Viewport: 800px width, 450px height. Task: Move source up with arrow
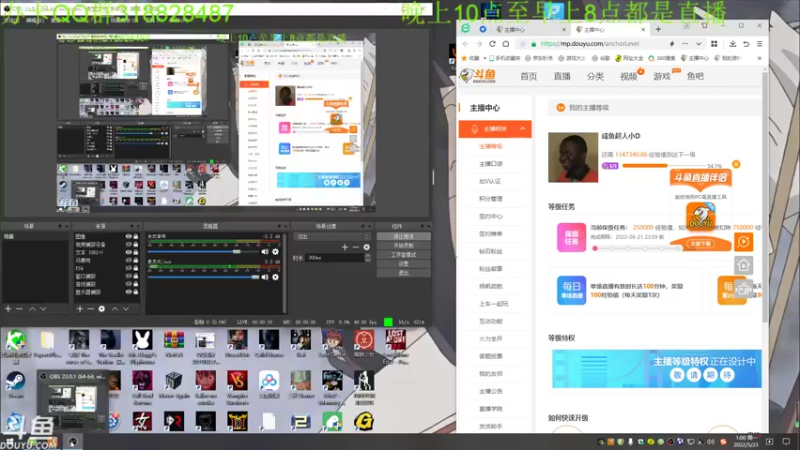[x=115, y=309]
